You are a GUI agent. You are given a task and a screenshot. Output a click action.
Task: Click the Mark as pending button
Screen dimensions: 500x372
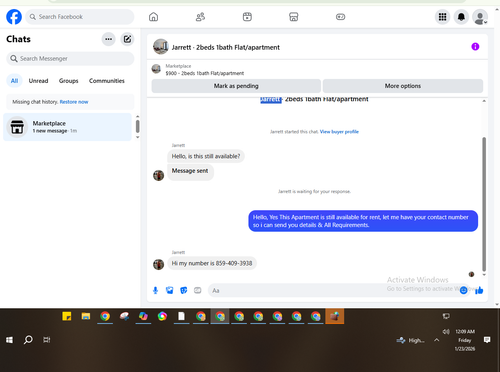click(x=236, y=86)
